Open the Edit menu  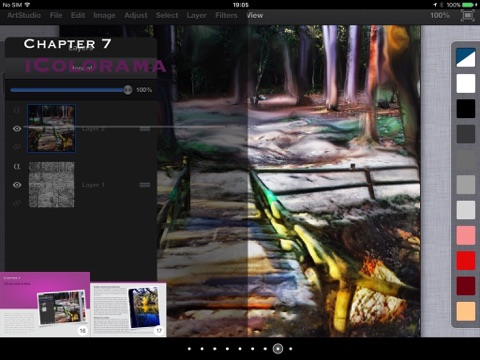[78, 15]
